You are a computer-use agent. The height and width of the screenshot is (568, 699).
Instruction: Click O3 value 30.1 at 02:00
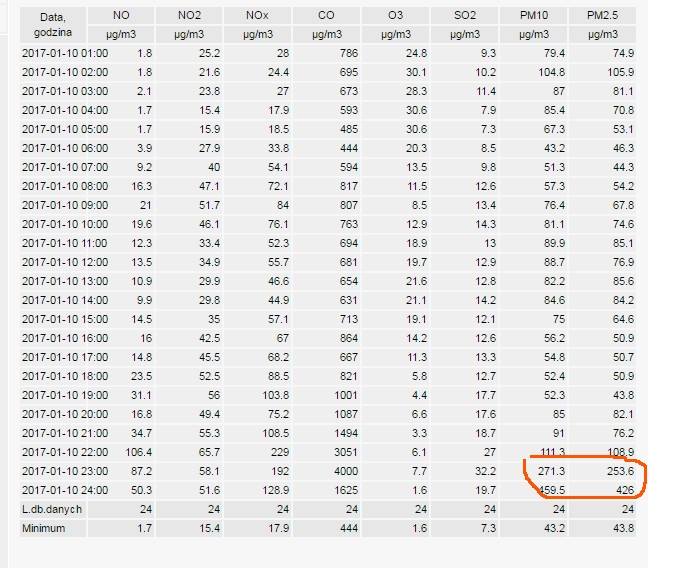[416, 72]
